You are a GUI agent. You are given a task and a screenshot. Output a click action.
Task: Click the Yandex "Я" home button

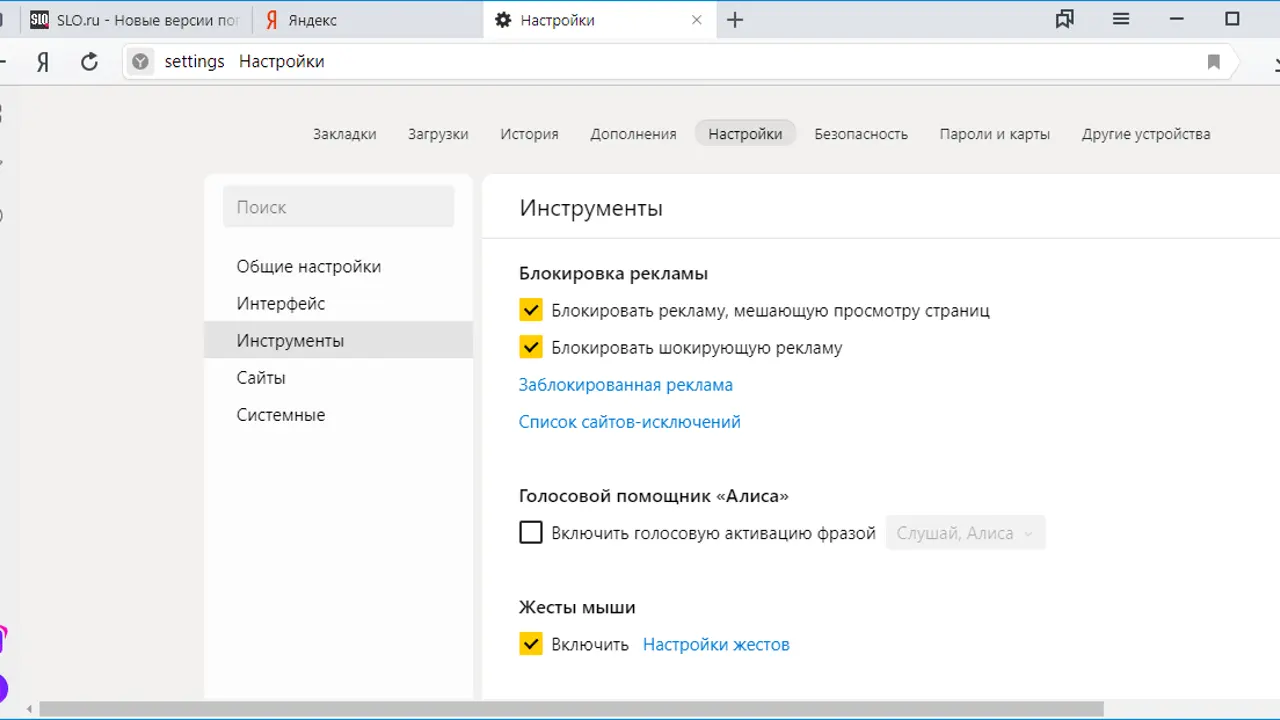pos(43,62)
